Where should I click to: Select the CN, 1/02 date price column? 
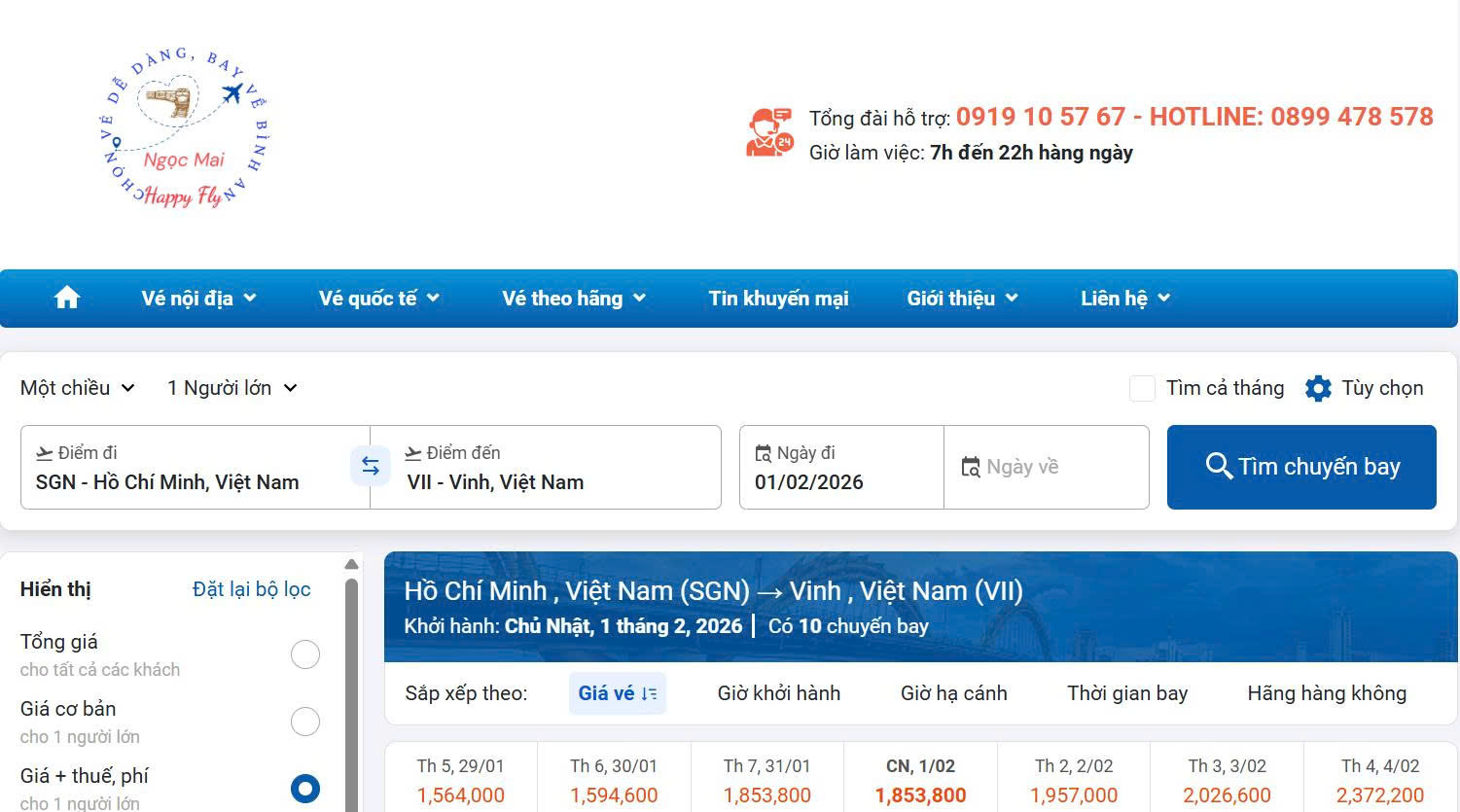[x=919, y=778]
